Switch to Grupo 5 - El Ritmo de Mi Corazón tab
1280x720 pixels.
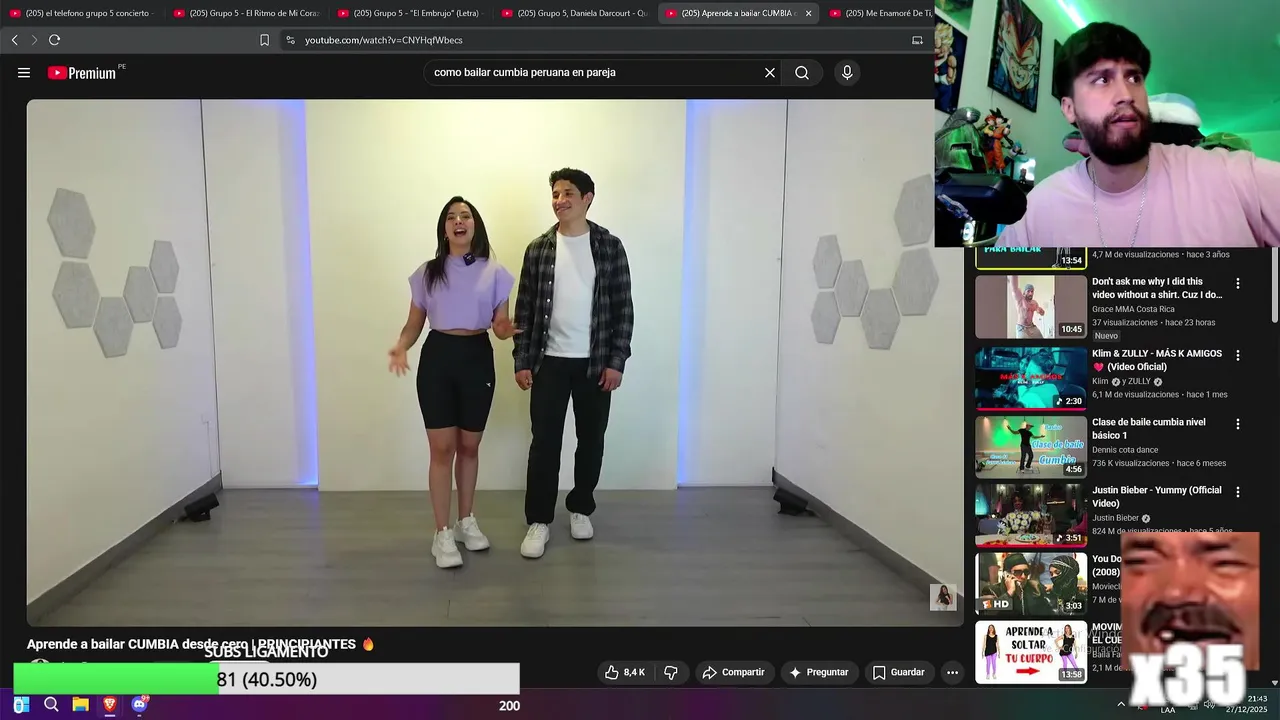245,13
